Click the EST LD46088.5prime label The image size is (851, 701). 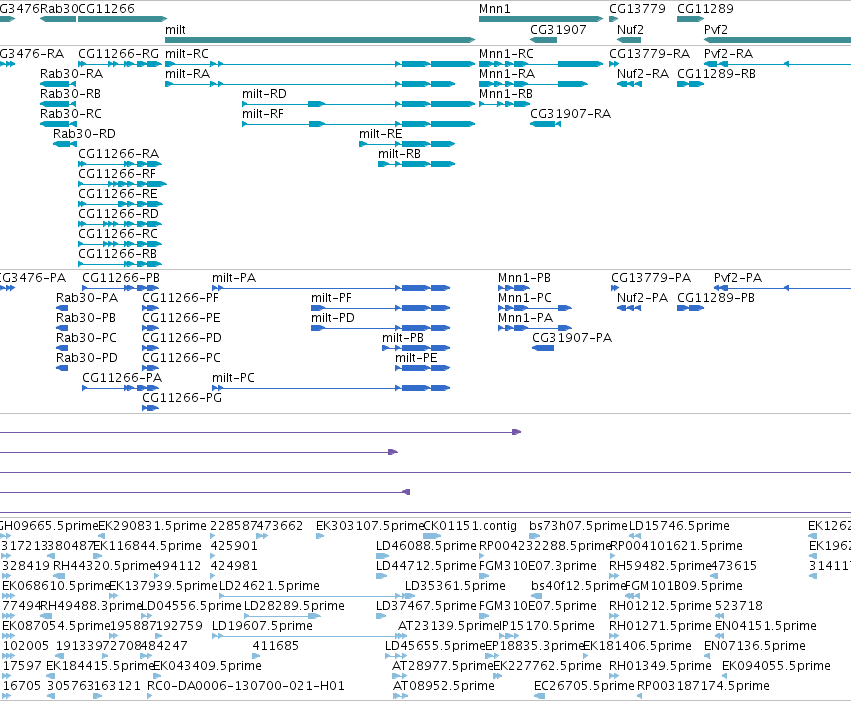click(x=426, y=546)
